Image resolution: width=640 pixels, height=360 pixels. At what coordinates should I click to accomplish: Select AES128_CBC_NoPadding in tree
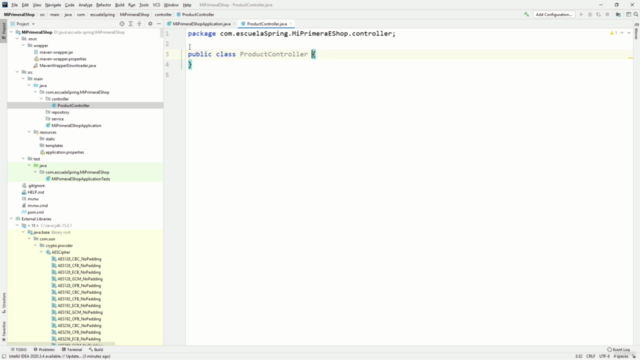pyautogui.click(x=79, y=259)
